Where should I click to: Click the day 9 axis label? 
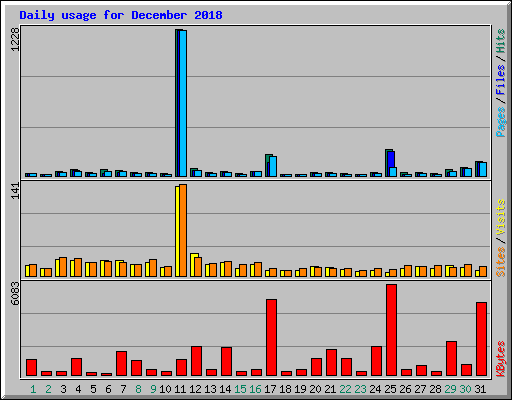click(x=153, y=389)
